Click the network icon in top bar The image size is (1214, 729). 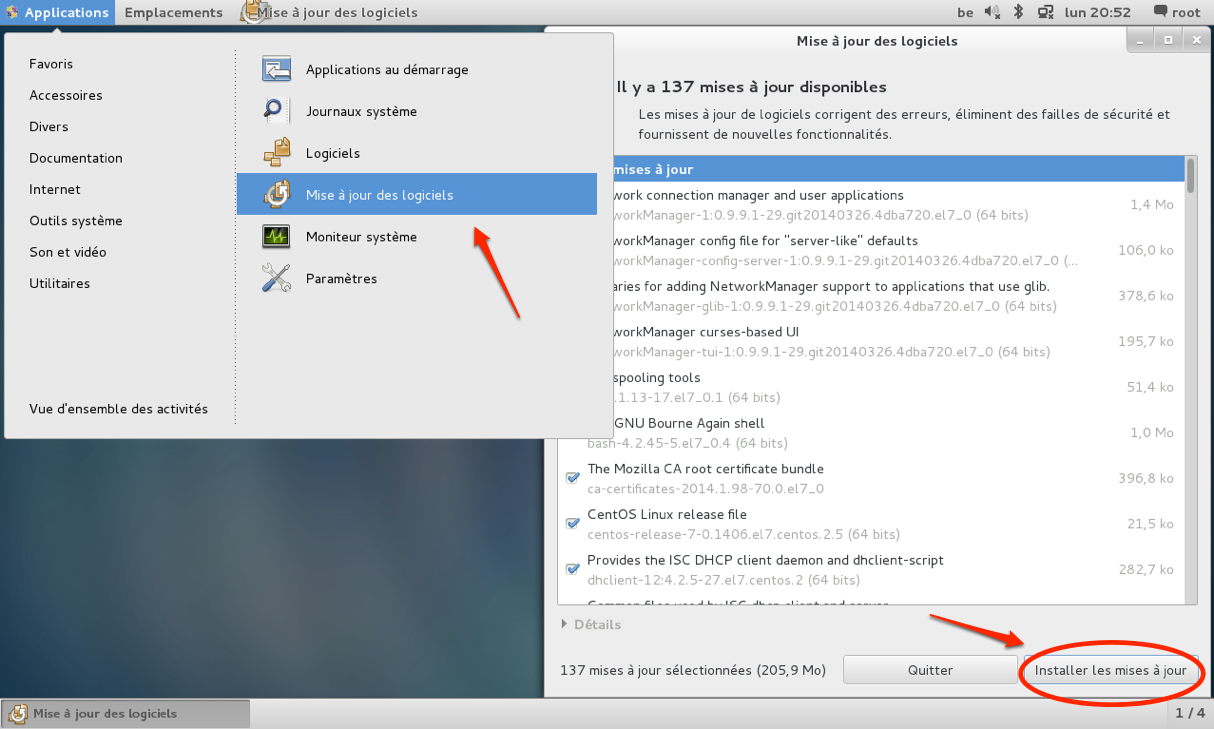tap(1046, 12)
